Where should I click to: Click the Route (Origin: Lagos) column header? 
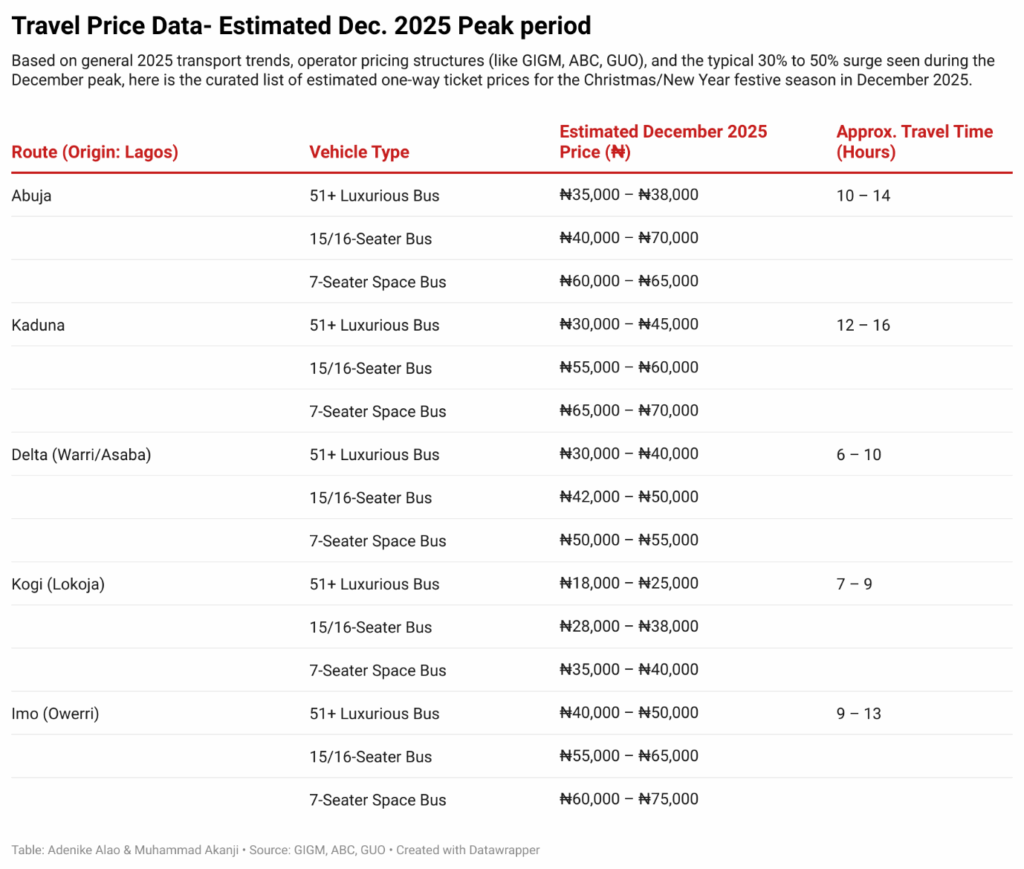tap(94, 152)
